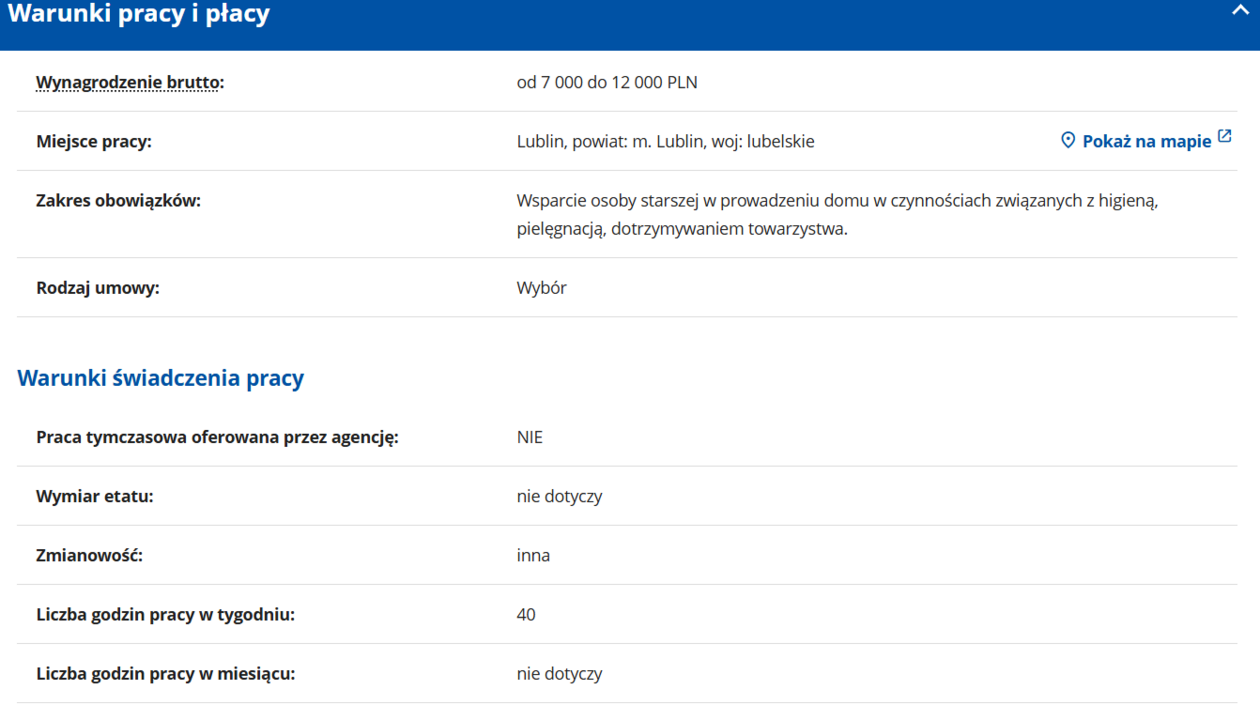Image resolution: width=1260 pixels, height=705 pixels.
Task: Click the Lublin workplace address text
Action: (x=665, y=141)
